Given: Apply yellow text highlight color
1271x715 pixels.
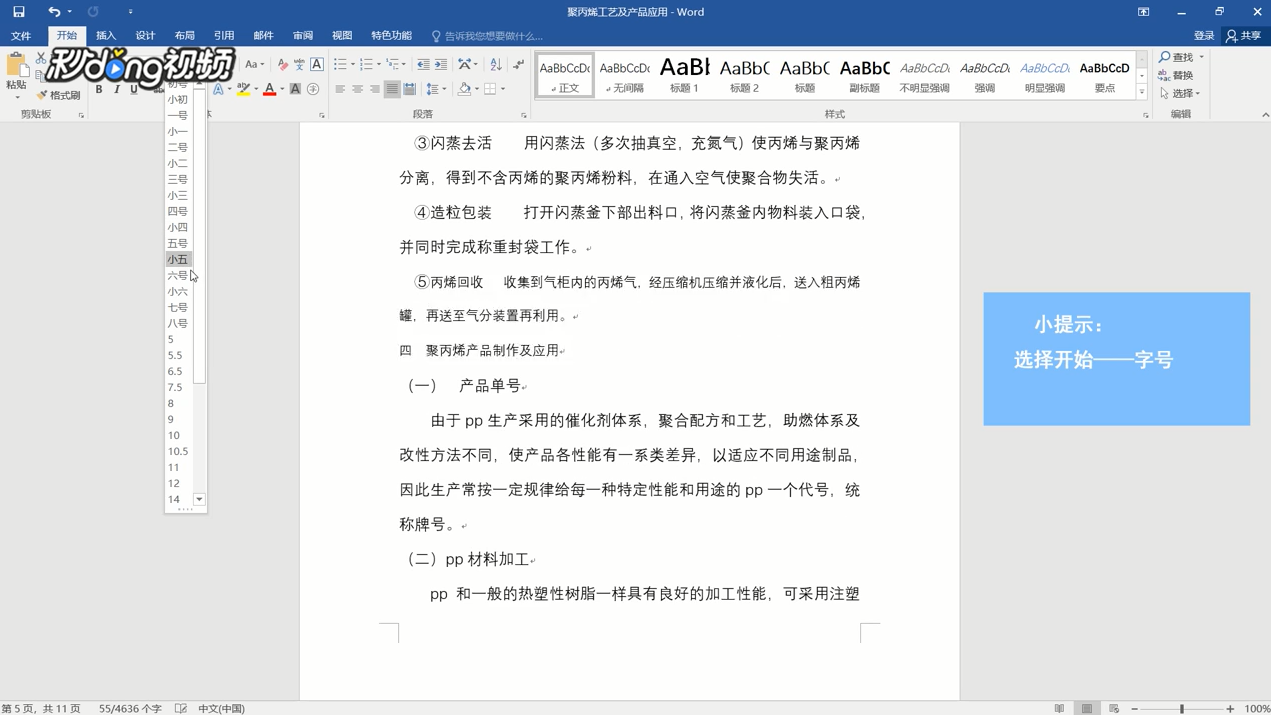Looking at the screenshot, I should click(x=243, y=90).
